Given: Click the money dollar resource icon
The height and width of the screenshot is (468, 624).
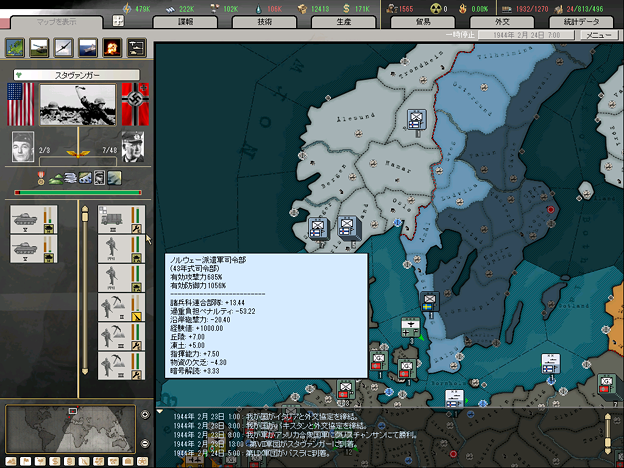Looking at the screenshot, I should click(x=347, y=8).
